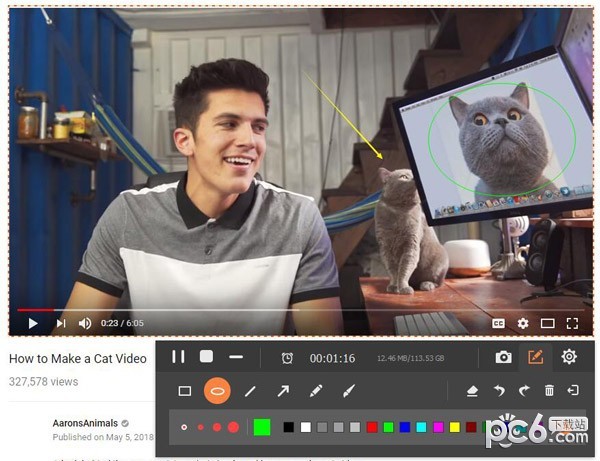
Task: Minimize the recorder toolbar
Action: click(236, 356)
